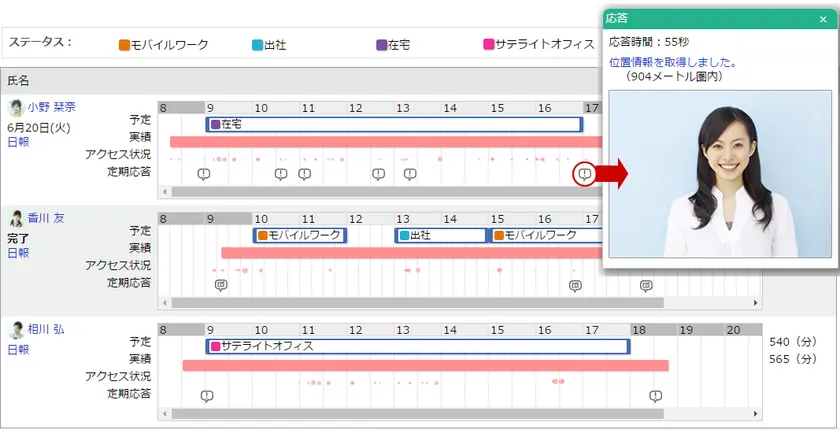Click left scroll arrow in 相川 弘's timeline
Viewport: 840px width, 430px height.
pyautogui.click(x=165, y=414)
